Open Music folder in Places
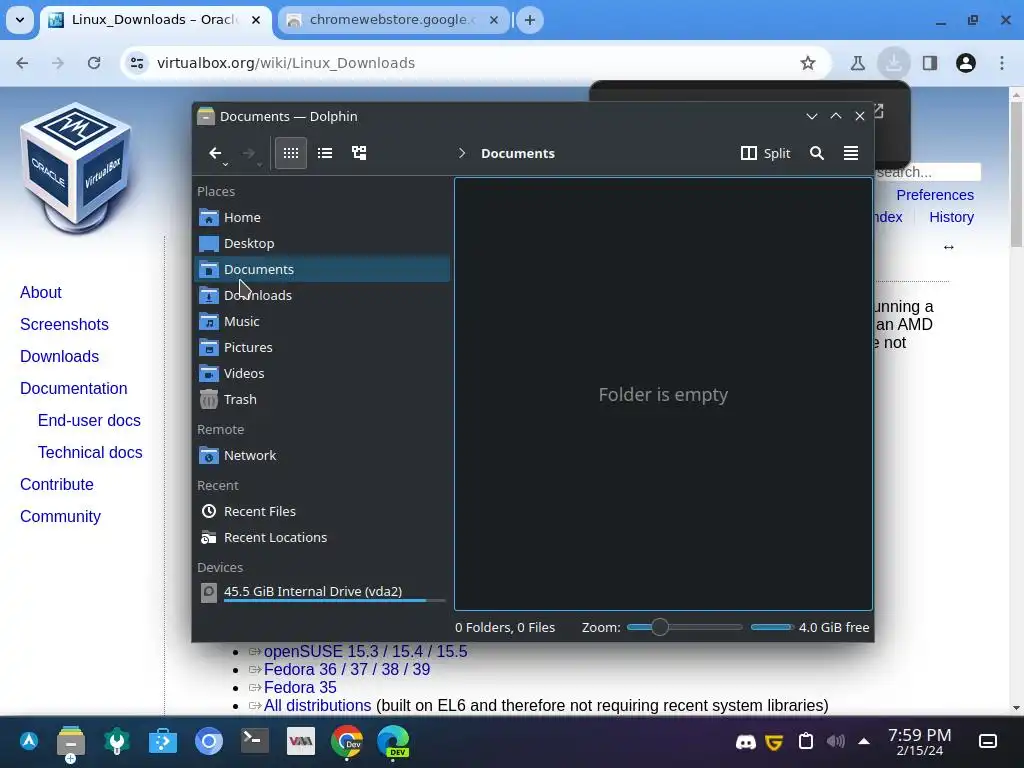Screen dimensions: 1024x768 pyautogui.click(x=321, y=321)
